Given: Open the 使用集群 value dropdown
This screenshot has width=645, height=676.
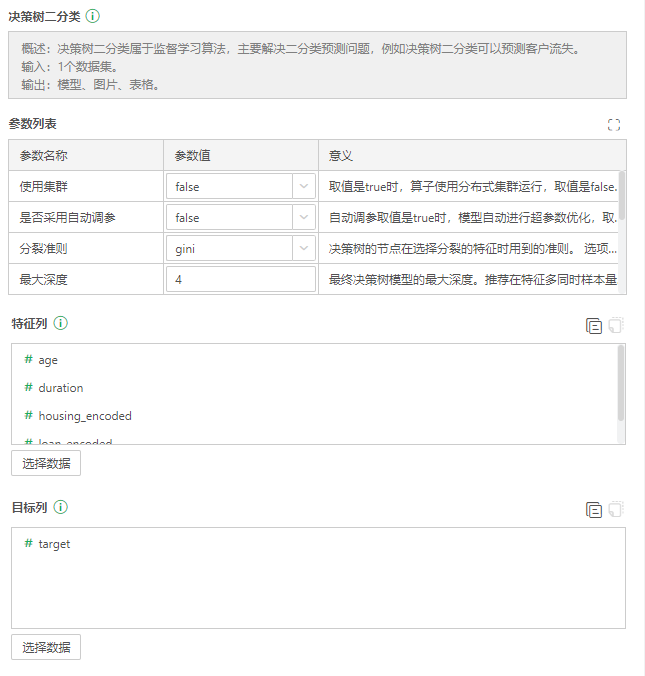Looking at the screenshot, I should pyautogui.click(x=241, y=186).
